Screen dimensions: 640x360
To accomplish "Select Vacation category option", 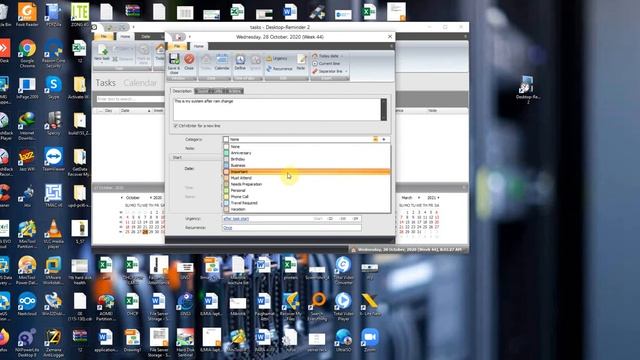I will [x=307, y=209].
